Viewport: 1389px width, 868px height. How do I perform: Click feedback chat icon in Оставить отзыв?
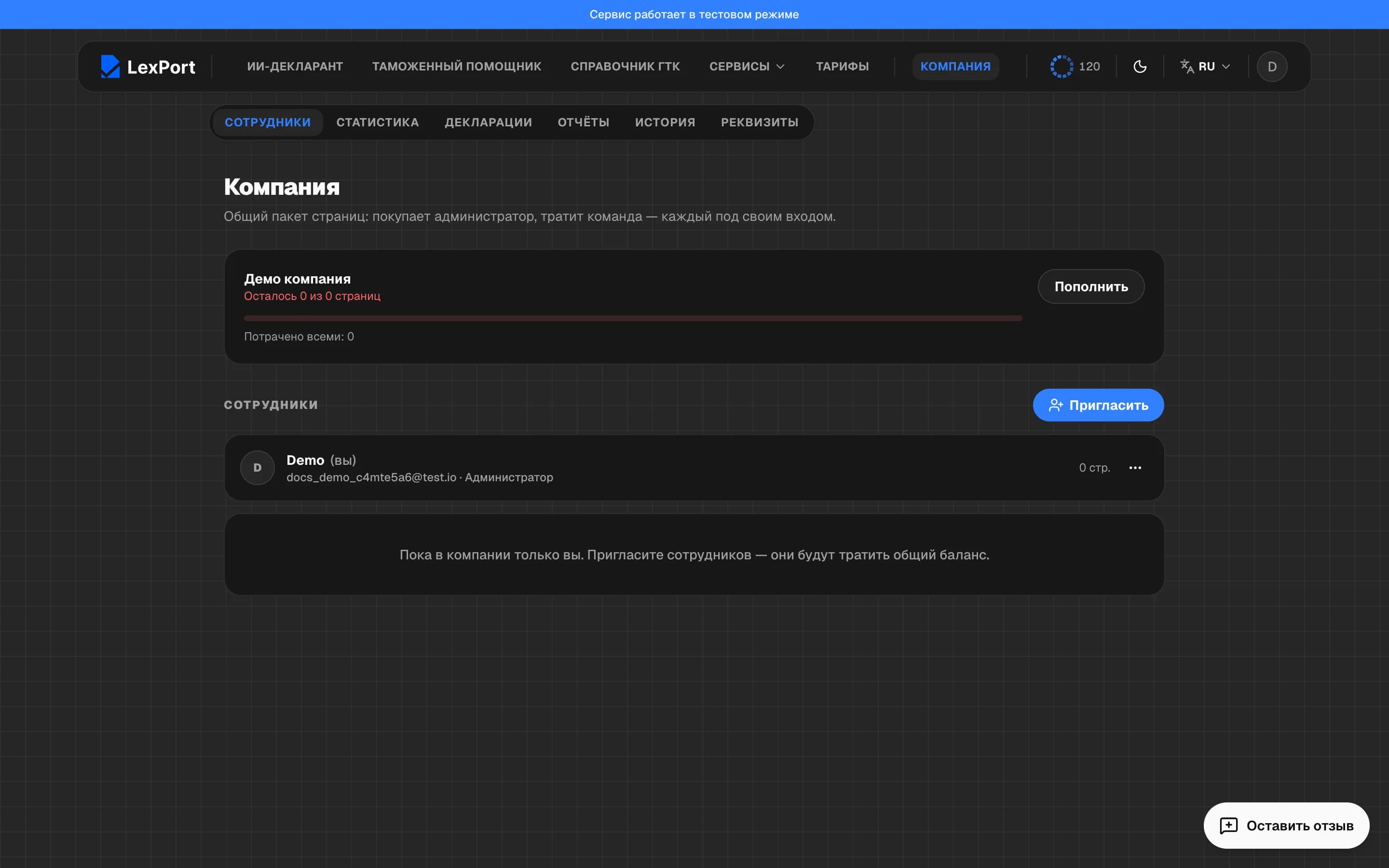pyautogui.click(x=1229, y=826)
